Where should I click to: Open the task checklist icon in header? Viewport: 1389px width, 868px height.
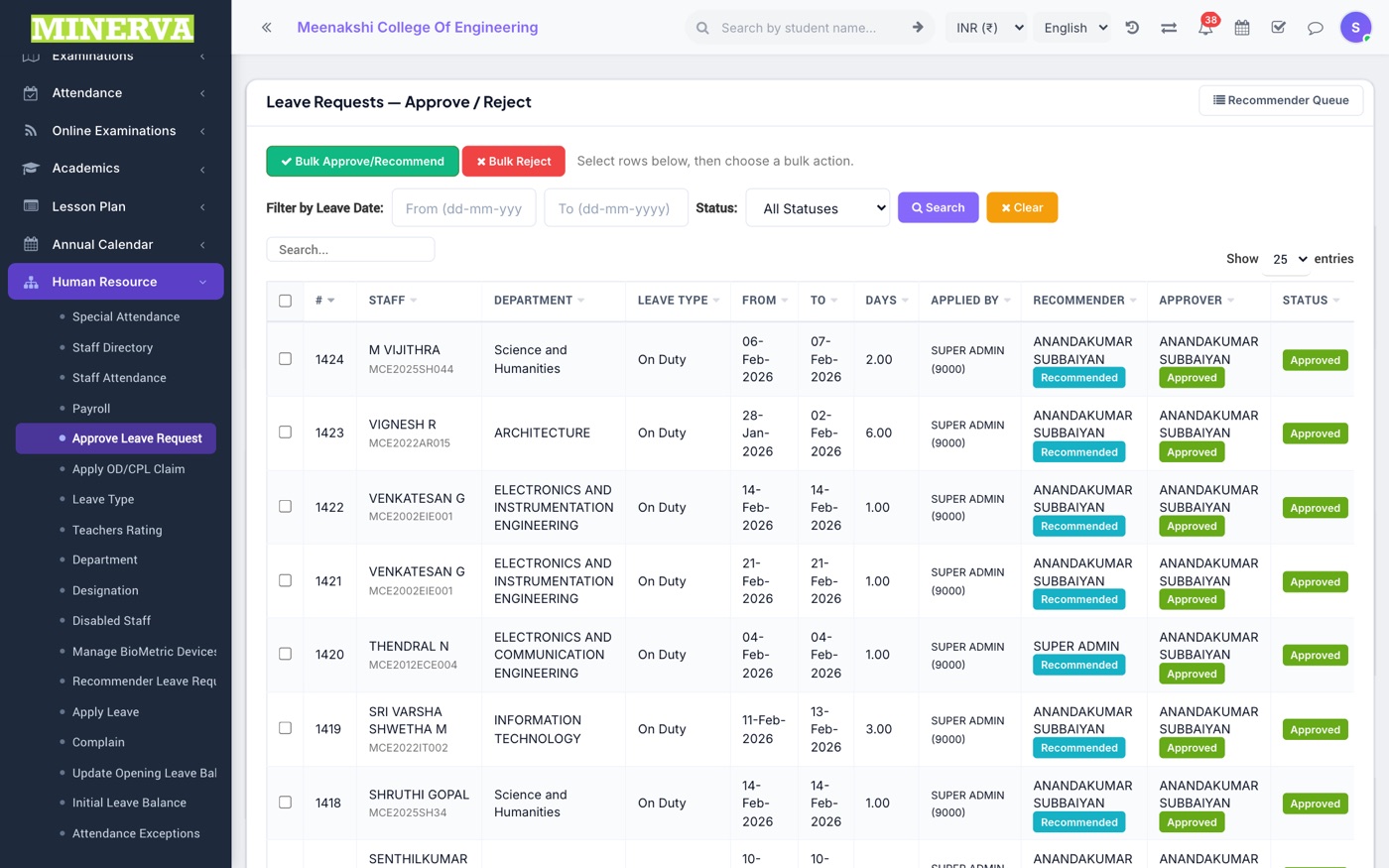tap(1279, 28)
